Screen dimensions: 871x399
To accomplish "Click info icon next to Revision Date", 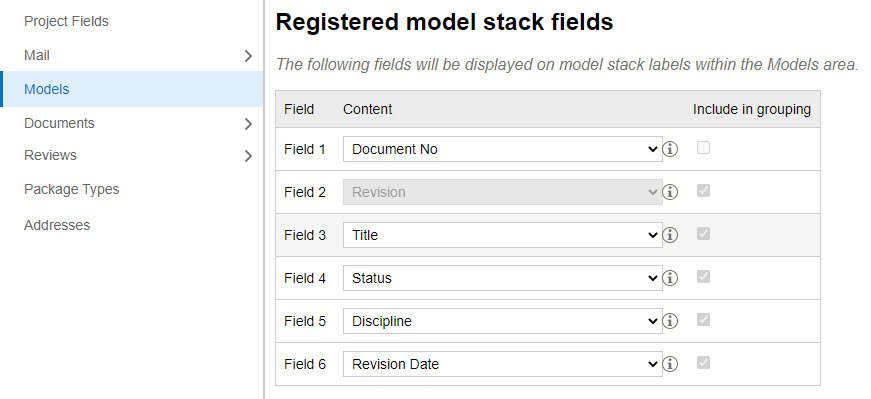I will pyautogui.click(x=670, y=364).
